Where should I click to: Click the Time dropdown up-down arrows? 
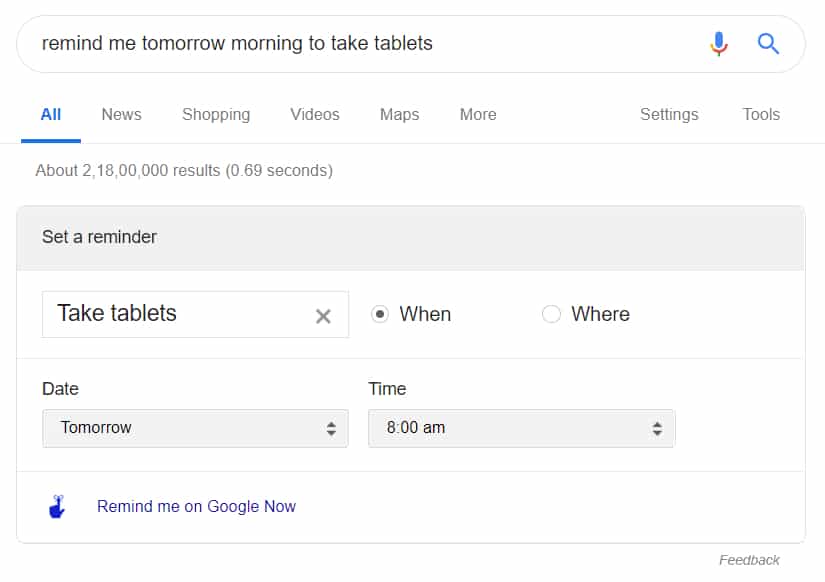coord(657,428)
